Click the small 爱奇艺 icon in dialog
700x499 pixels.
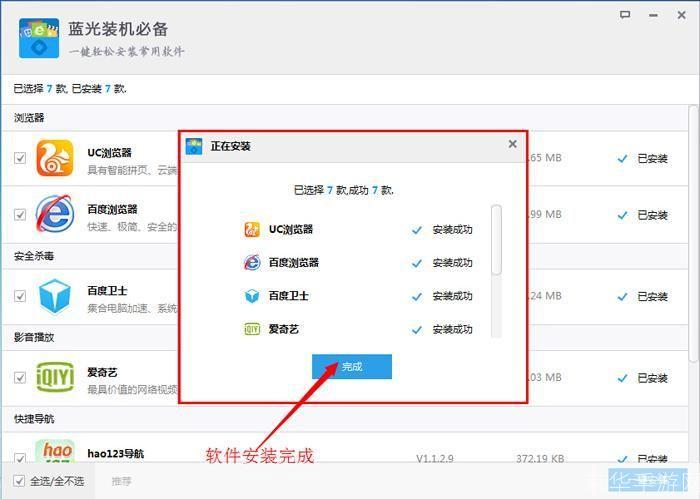(252, 329)
